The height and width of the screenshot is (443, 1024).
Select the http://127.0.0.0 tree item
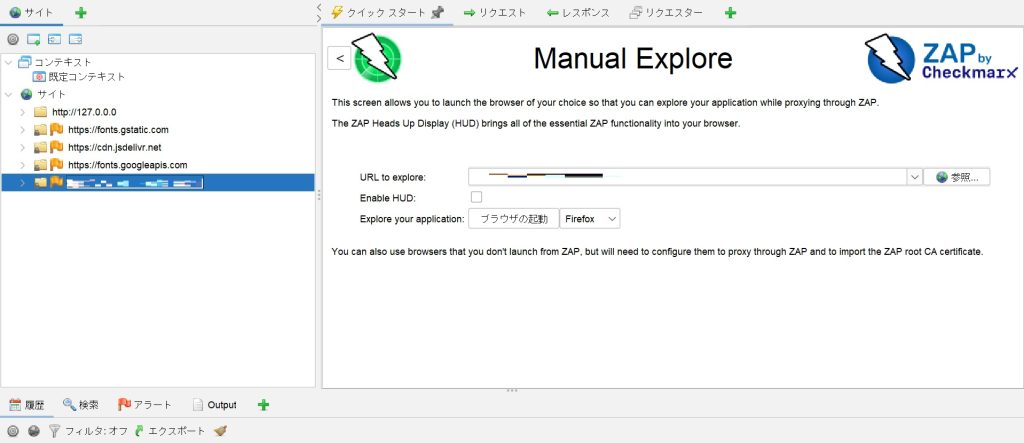point(84,112)
